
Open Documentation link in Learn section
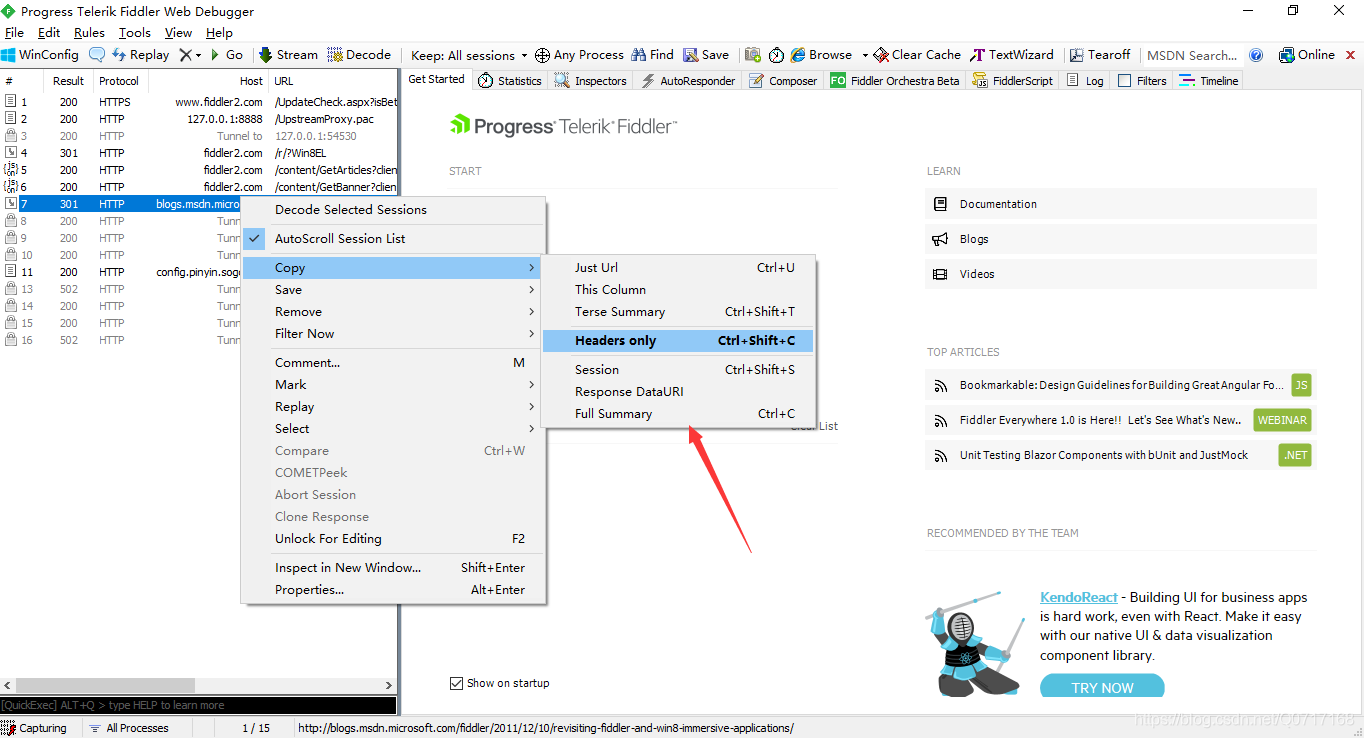point(1120,204)
